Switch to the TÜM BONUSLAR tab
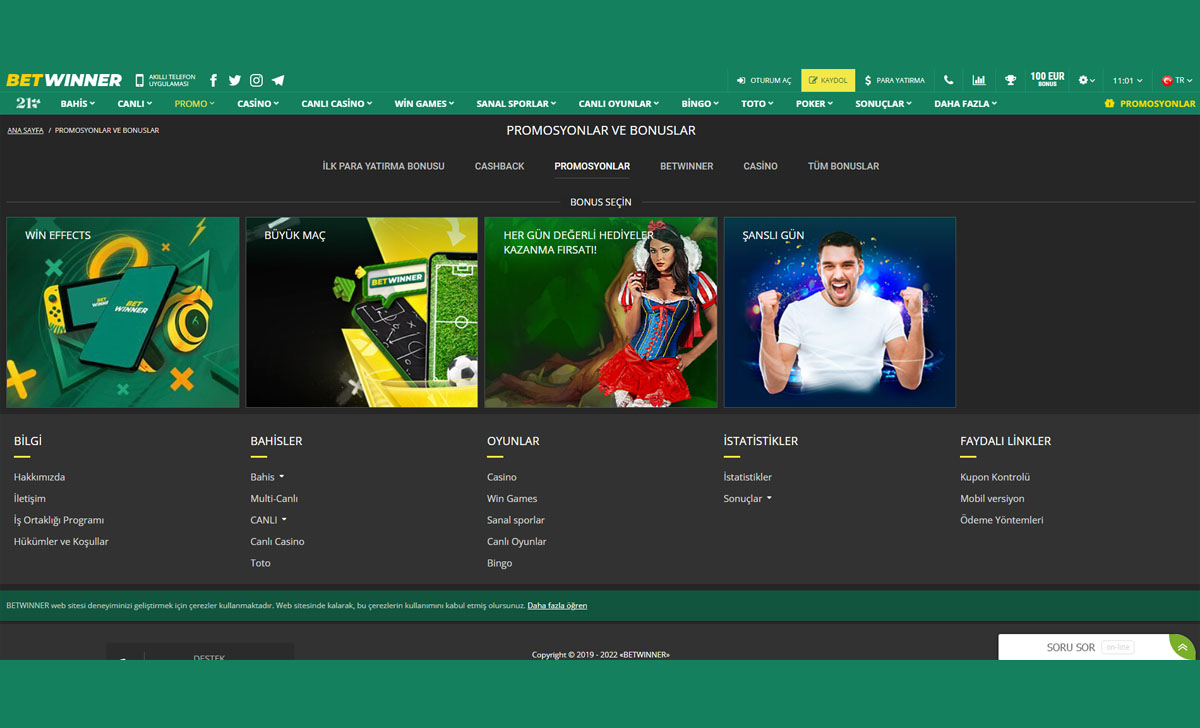Screen dimensions: 1200x728 [843, 166]
